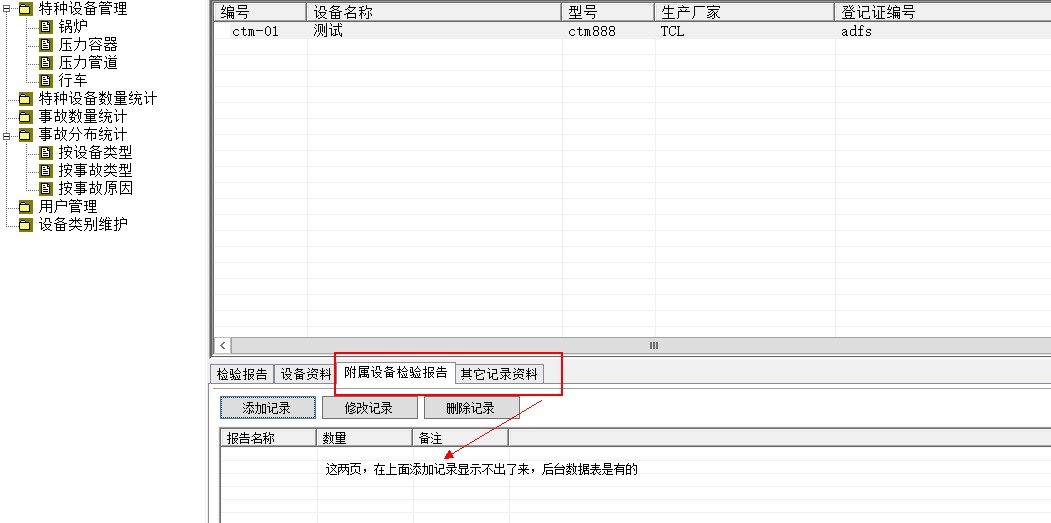
Task: Click the folder icon beside 事故数量统计
Action: 25,117
